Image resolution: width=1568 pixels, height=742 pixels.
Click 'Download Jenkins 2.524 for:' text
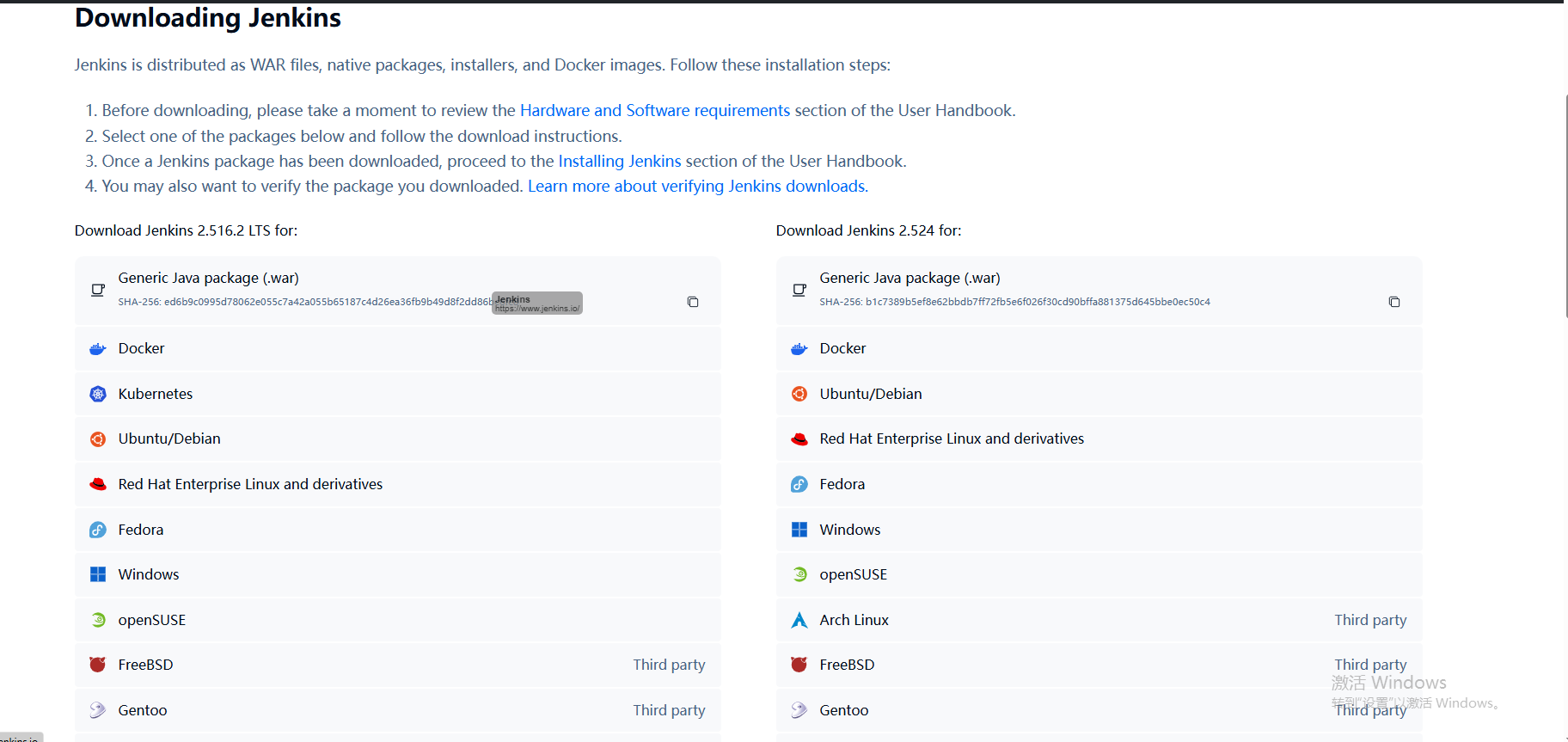[869, 230]
